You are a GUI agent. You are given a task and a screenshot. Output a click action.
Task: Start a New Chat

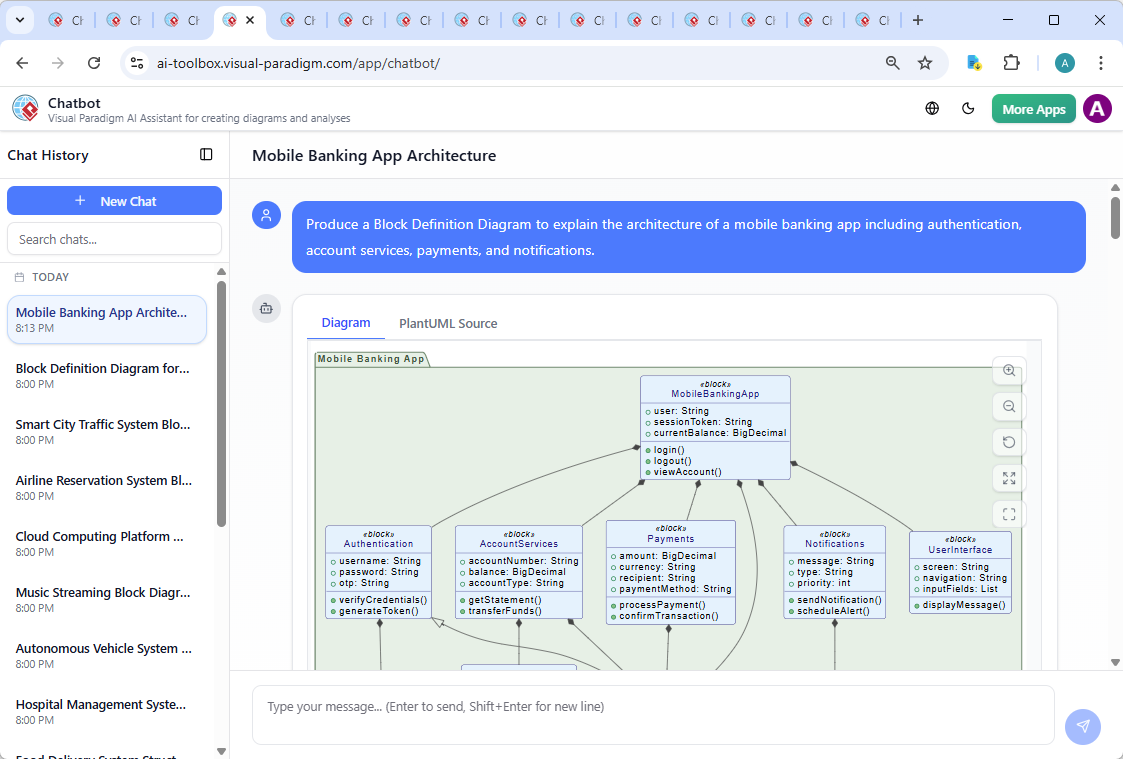[114, 200]
